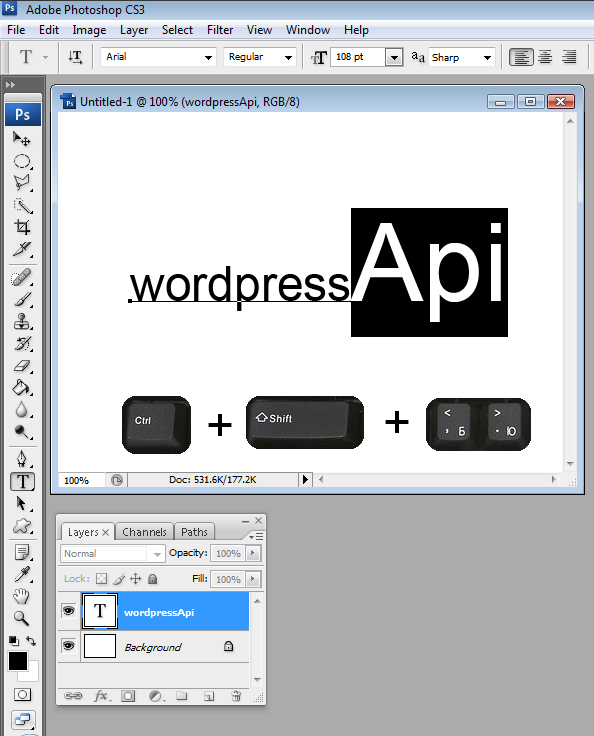This screenshot has height=736, width=594.
Task: Open the font size dropdown
Action: point(394,58)
